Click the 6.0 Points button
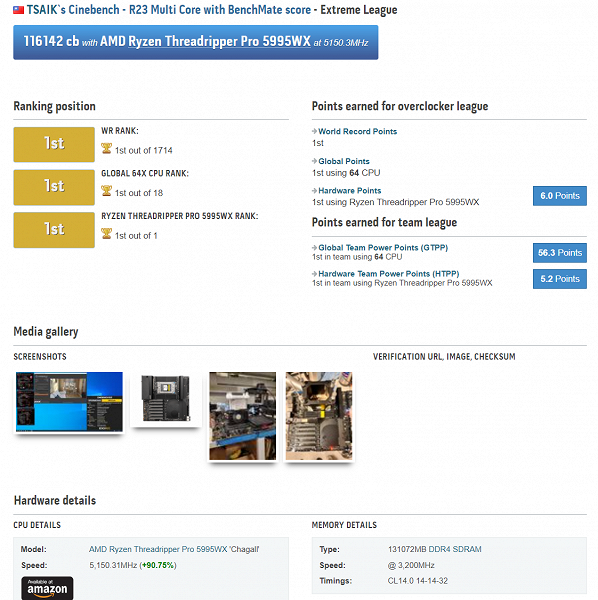Viewport: 598px width, 600px height. [x=559, y=196]
